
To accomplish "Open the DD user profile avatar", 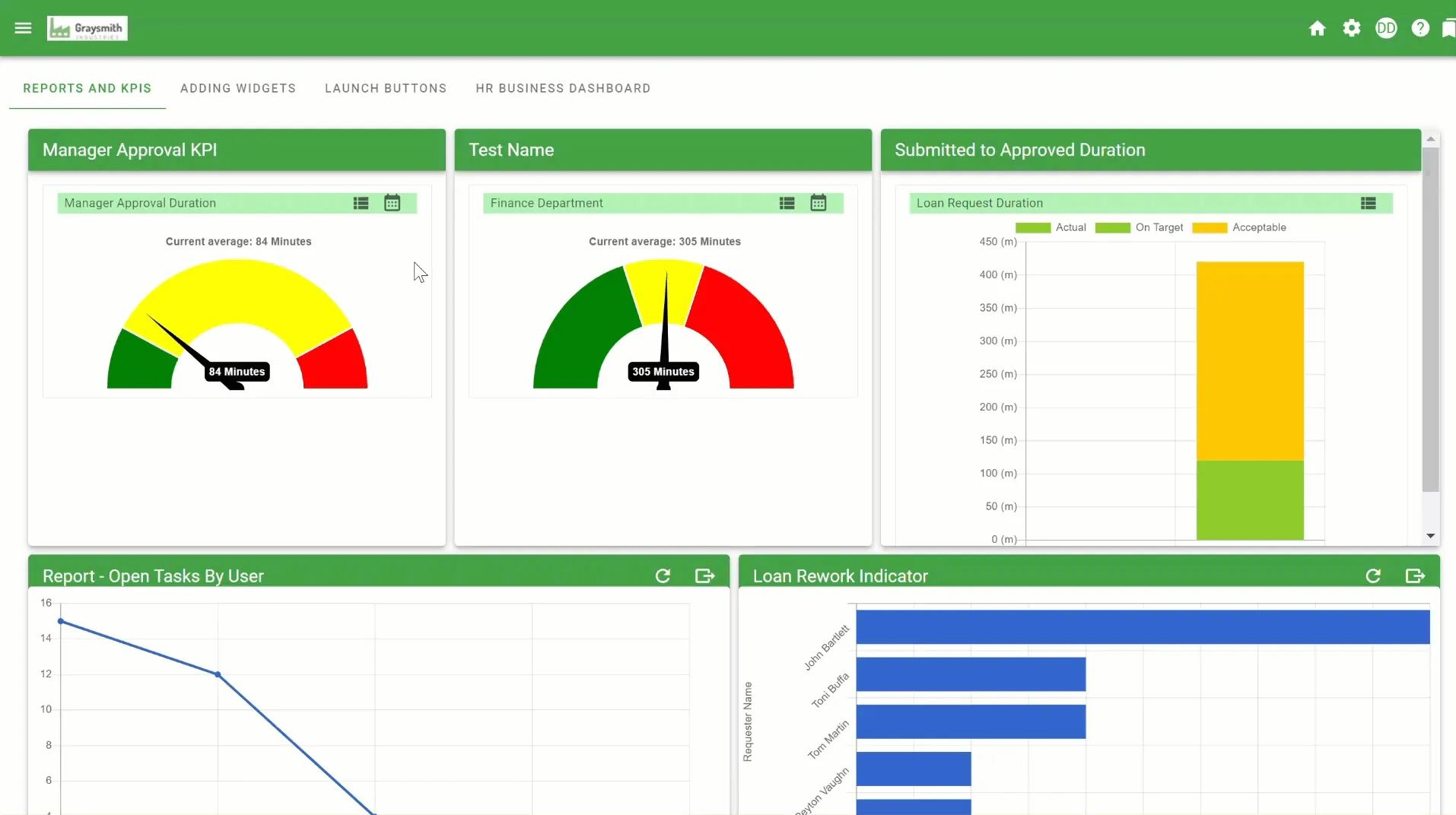I will (1386, 28).
